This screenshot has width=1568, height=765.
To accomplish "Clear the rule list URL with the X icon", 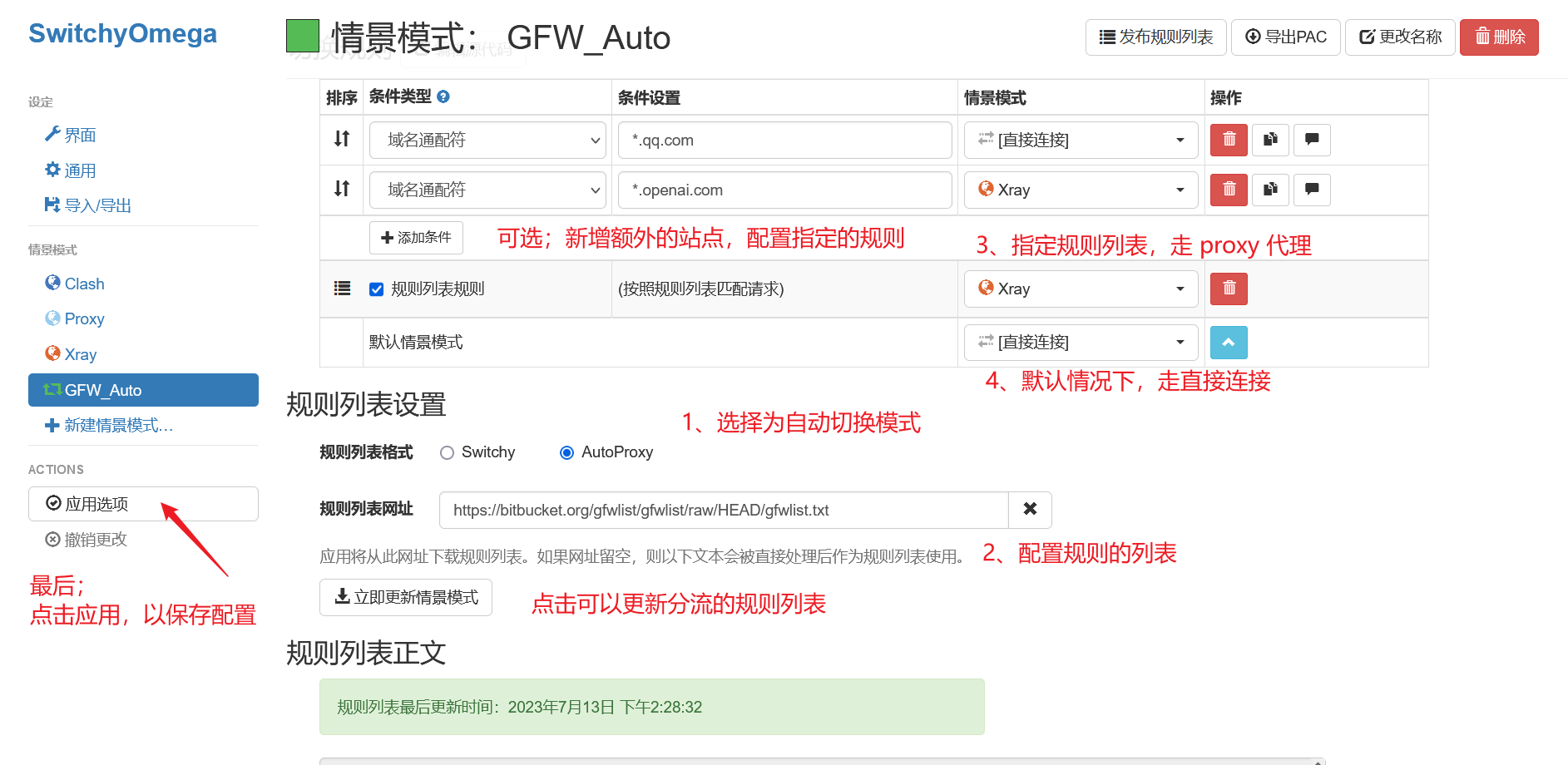I will coord(1030,510).
